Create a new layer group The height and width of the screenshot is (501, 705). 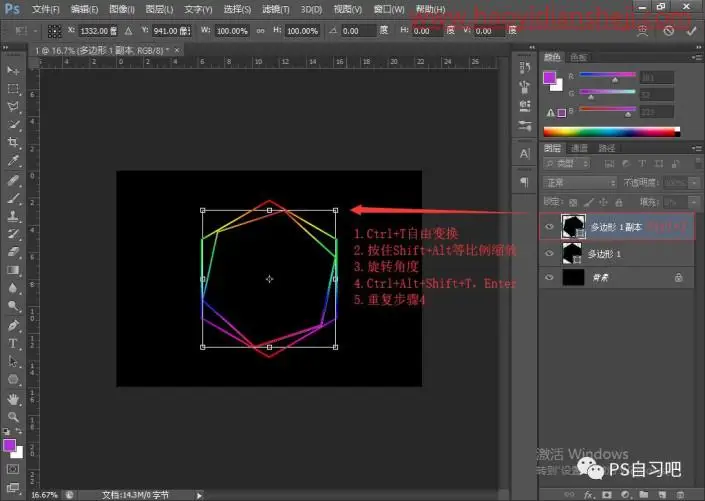pos(643,494)
